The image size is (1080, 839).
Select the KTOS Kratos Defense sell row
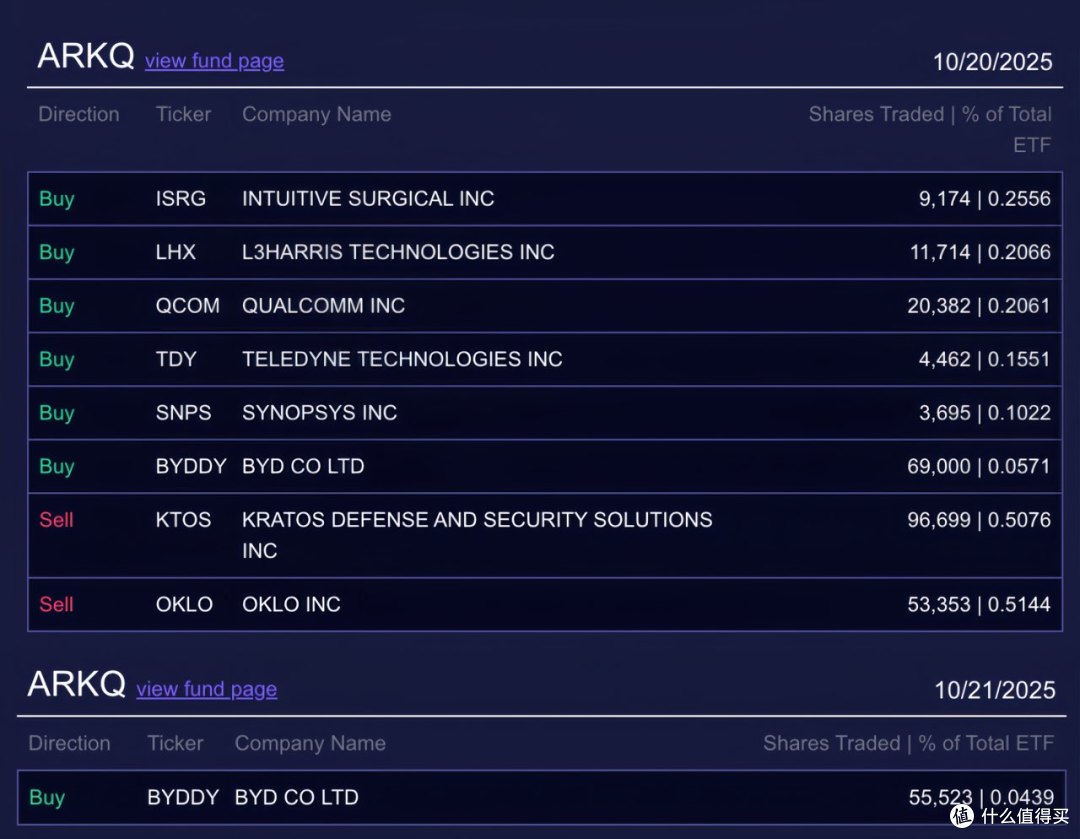(x=545, y=535)
